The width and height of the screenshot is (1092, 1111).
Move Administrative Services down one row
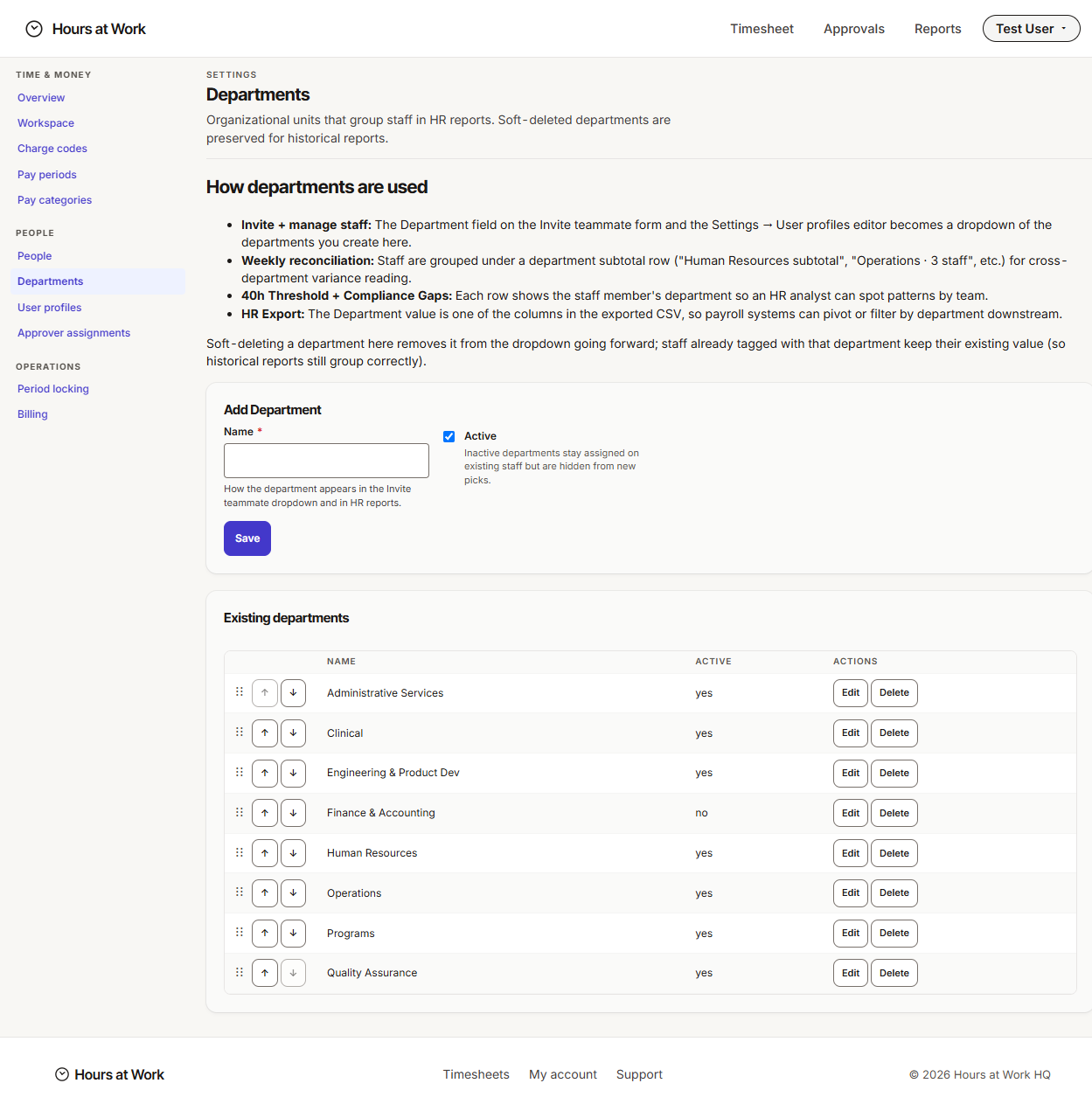click(293, 693)
